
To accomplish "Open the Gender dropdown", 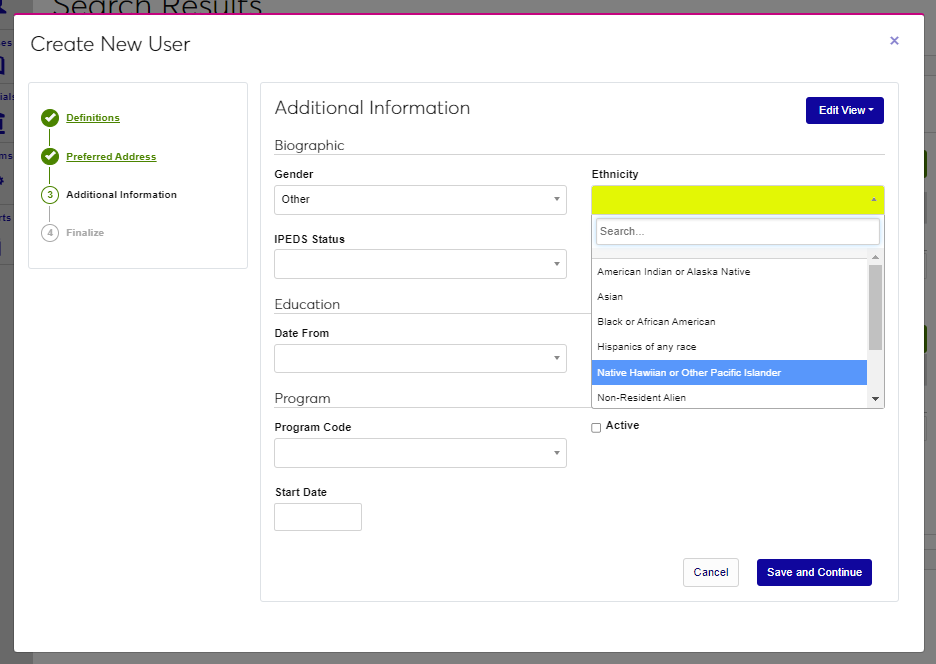I will point(420,200).
